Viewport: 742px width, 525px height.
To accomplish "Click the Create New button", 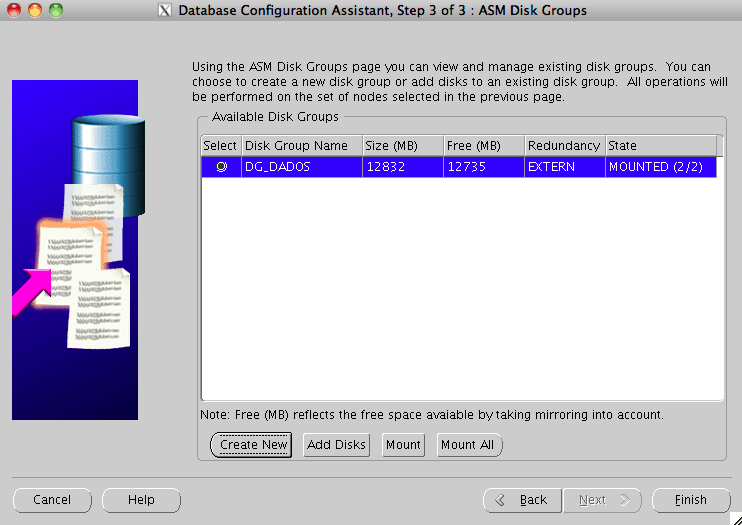I will 251,445.
